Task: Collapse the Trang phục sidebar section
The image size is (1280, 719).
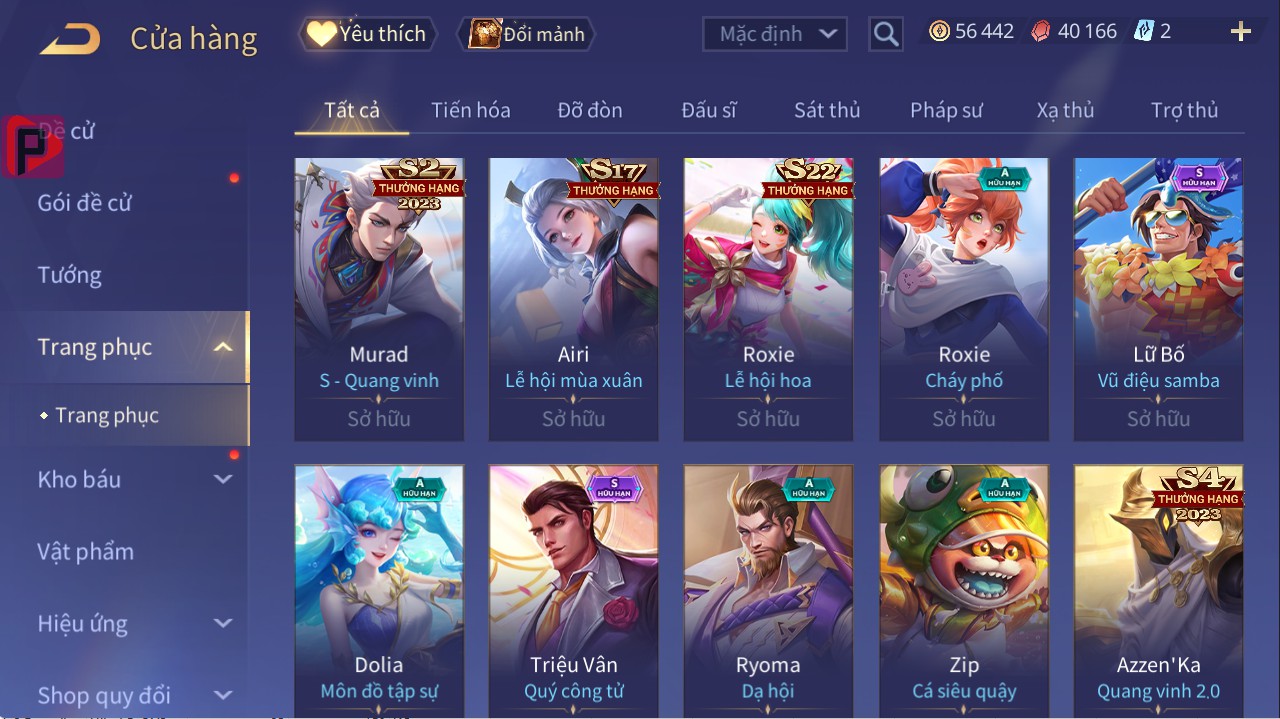Action: pyautogui.click(x=223, y=347)
